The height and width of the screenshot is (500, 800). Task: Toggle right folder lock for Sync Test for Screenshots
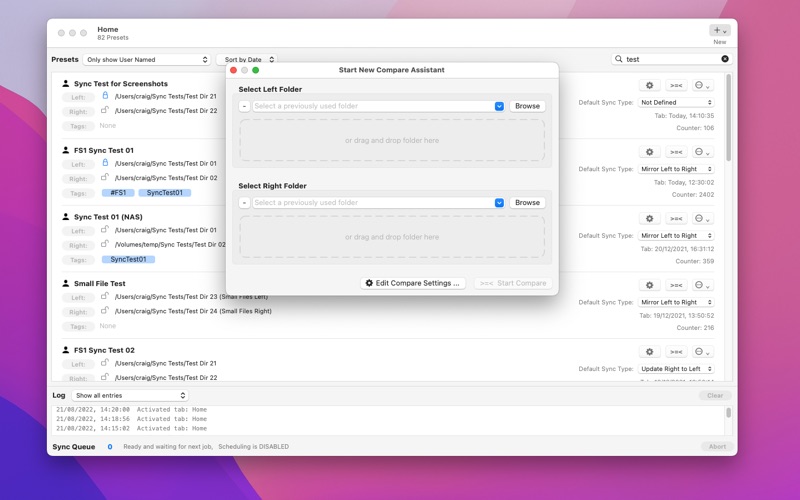(105, 110)
